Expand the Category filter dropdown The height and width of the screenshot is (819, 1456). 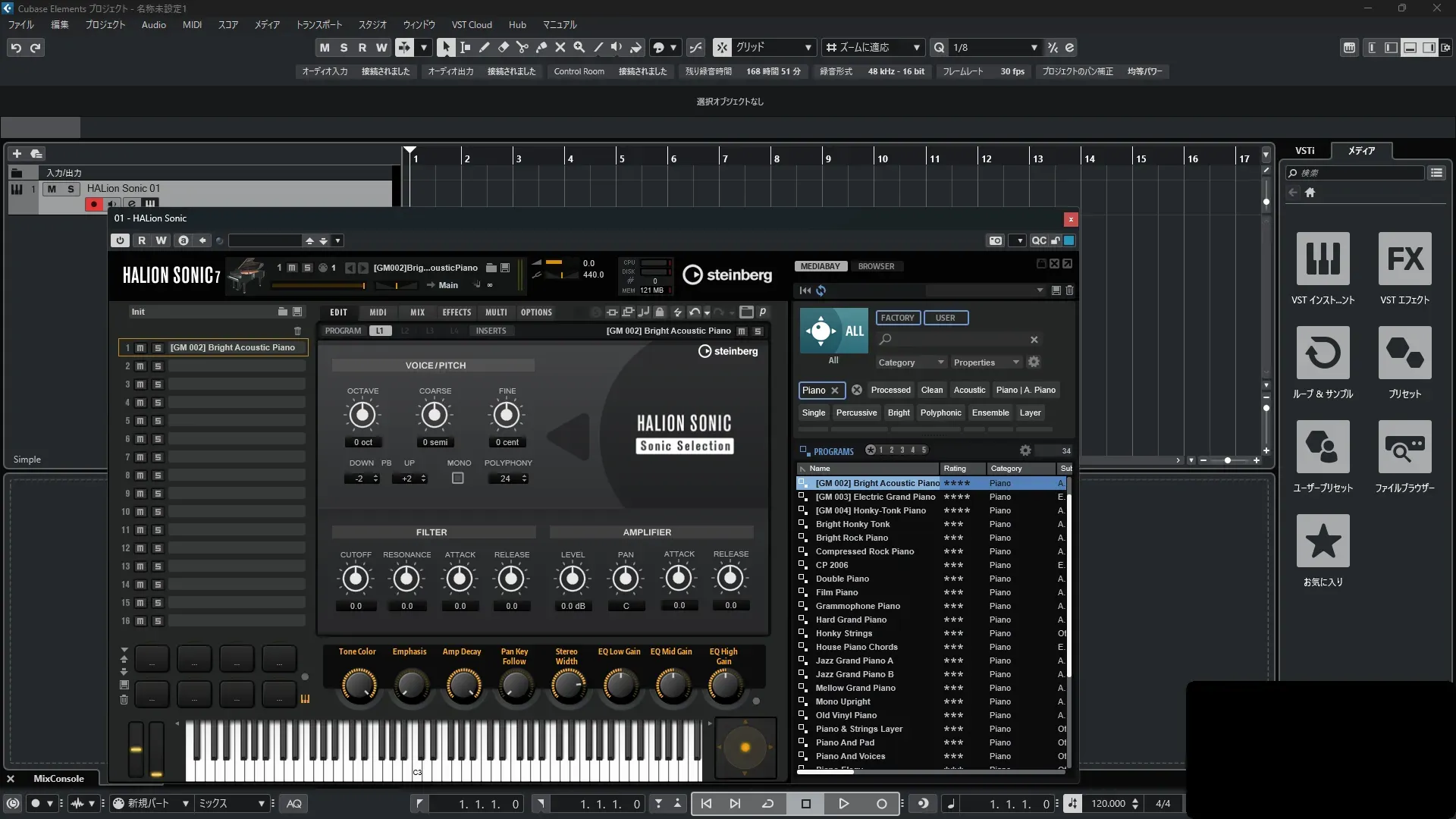coord(910,362)
